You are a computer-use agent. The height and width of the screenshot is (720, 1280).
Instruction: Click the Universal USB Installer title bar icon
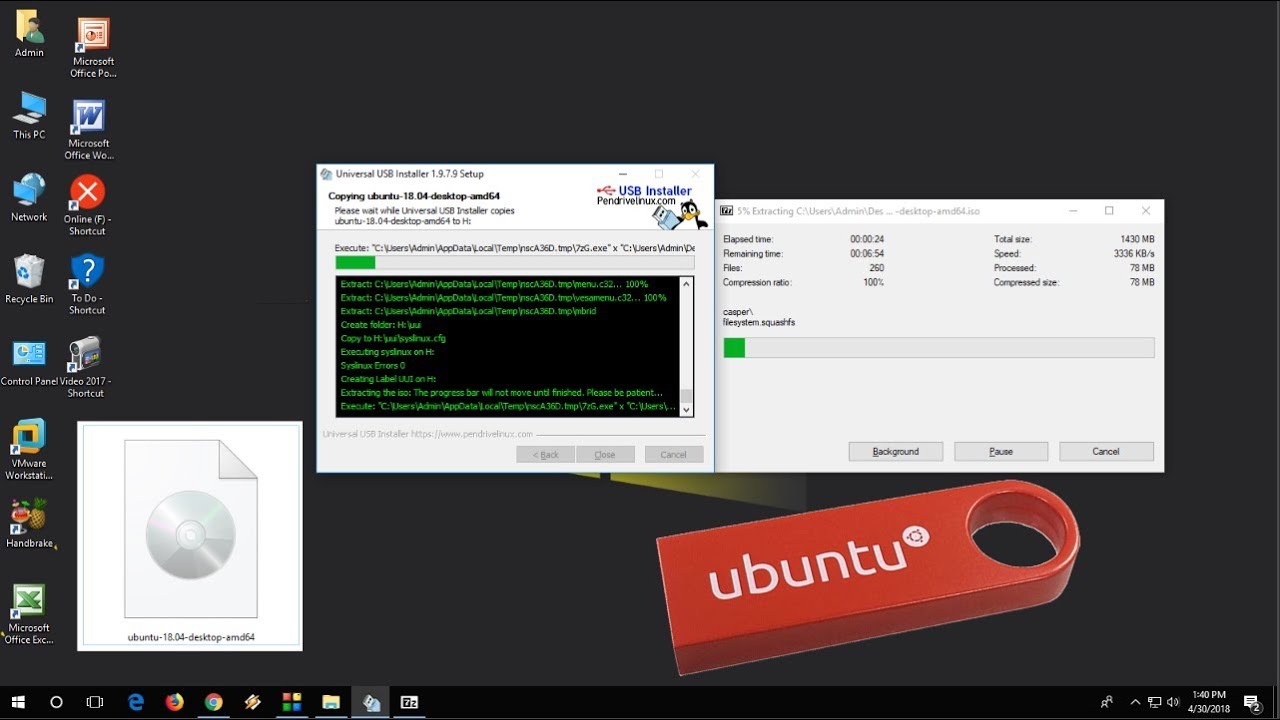coord(326,174)
